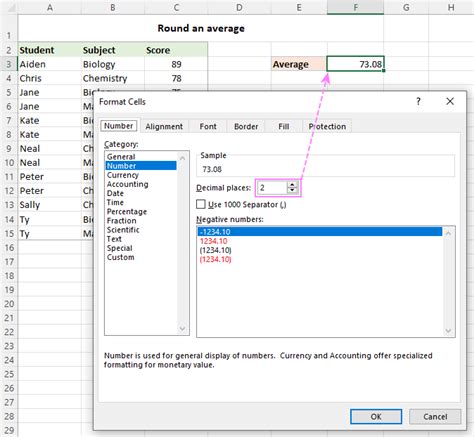Select column E header

299,7
